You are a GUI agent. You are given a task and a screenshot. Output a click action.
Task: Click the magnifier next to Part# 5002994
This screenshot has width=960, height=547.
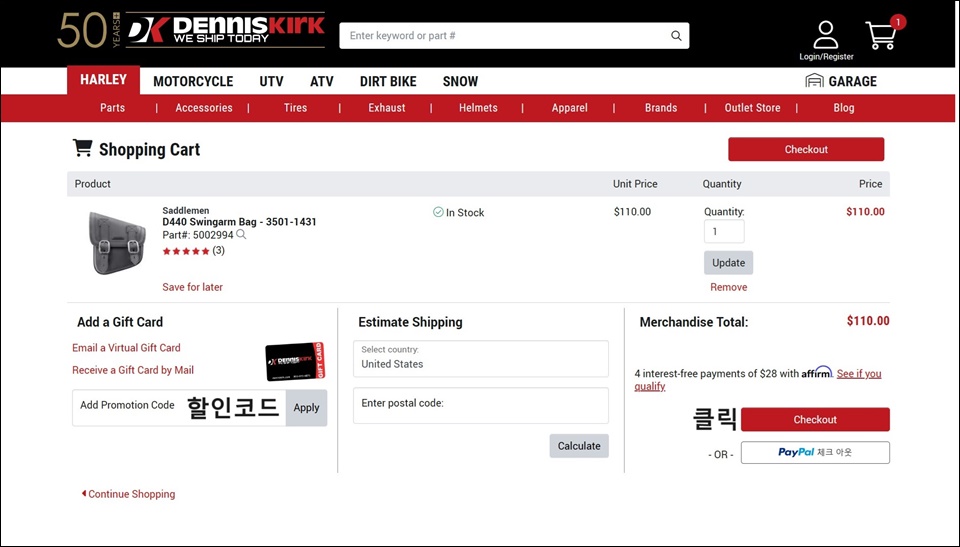[241, 235]
